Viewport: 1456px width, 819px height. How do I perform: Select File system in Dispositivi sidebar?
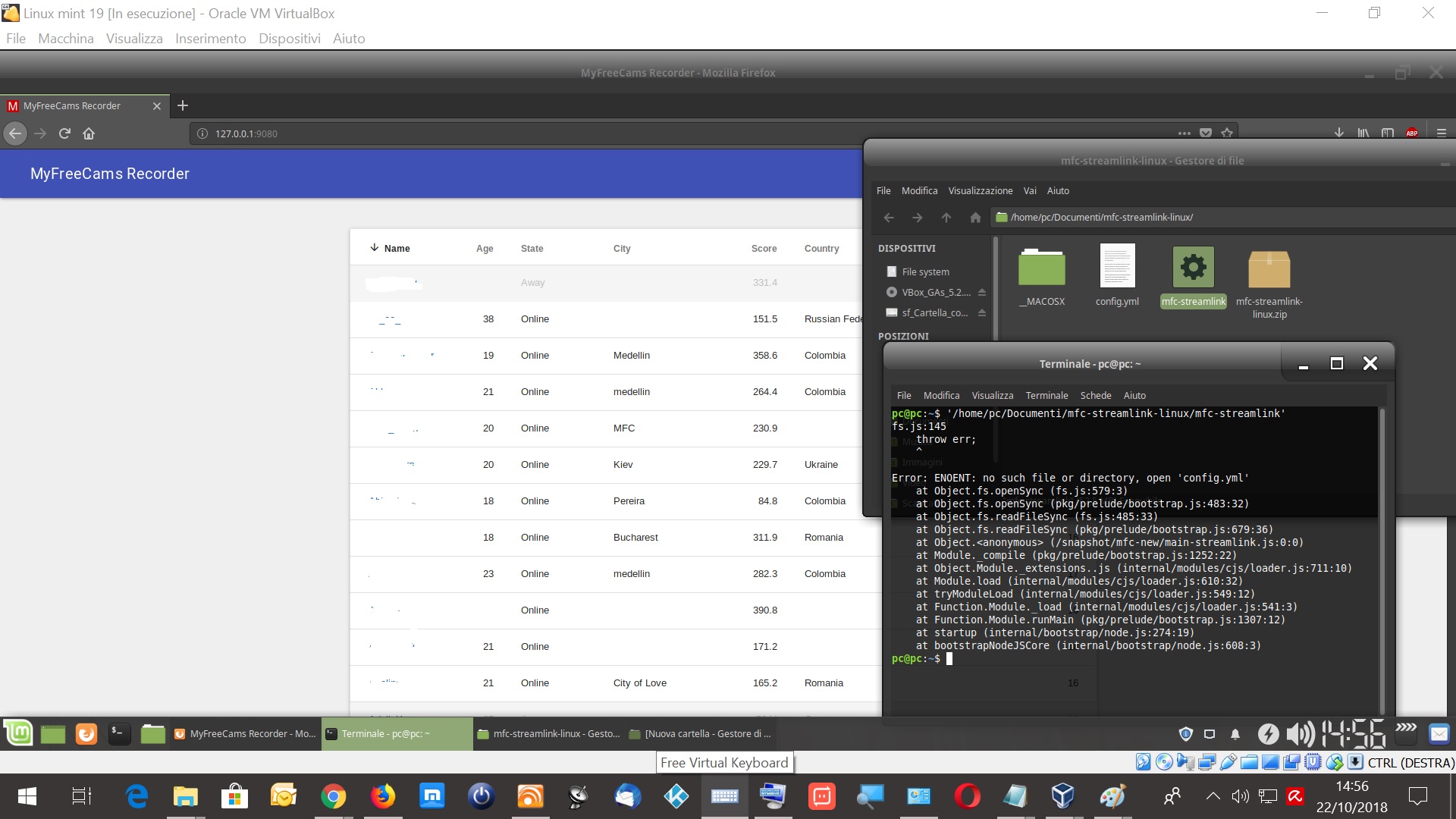[x=925, y=272]
